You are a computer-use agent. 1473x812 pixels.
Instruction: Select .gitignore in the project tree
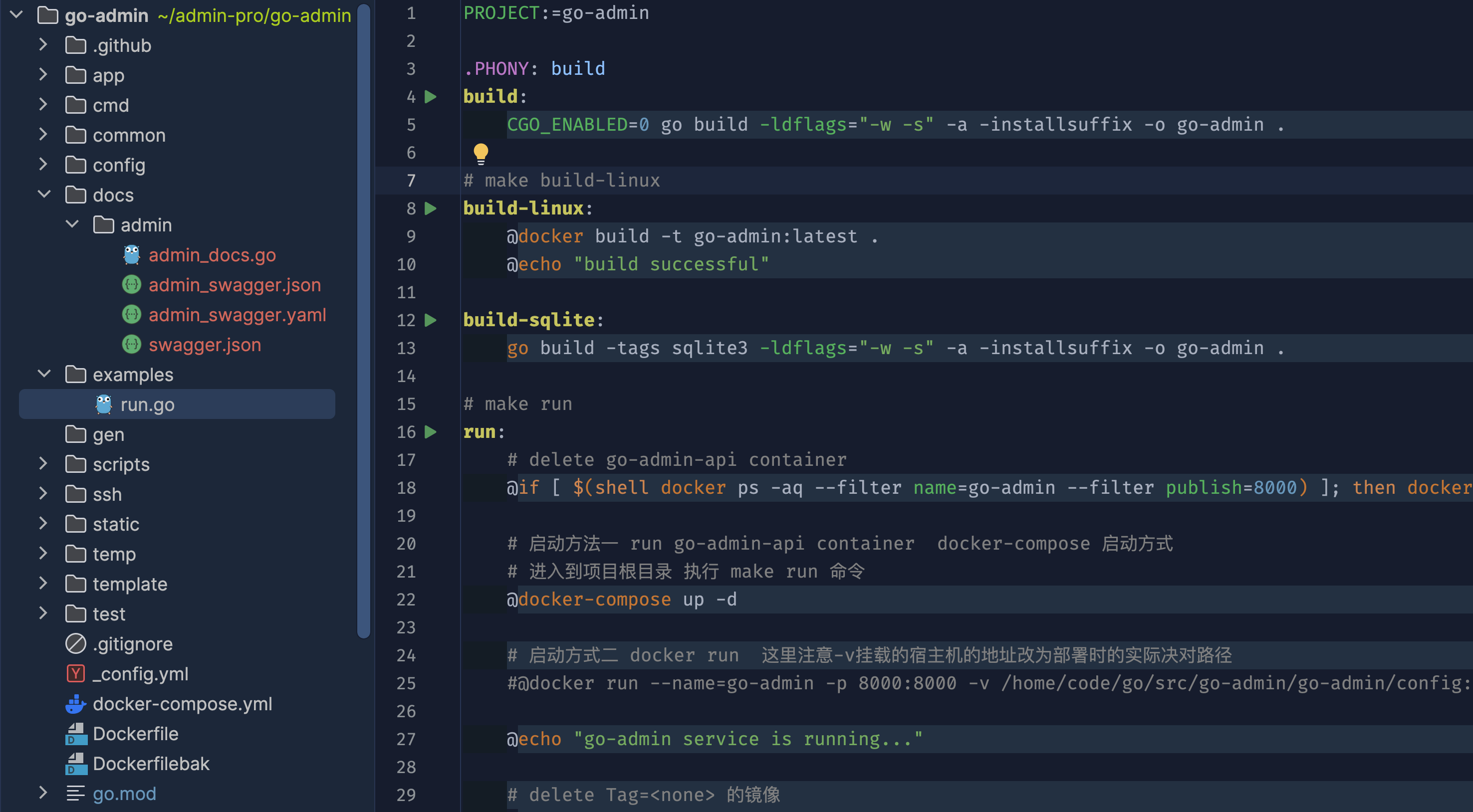(x=133, y=644)
